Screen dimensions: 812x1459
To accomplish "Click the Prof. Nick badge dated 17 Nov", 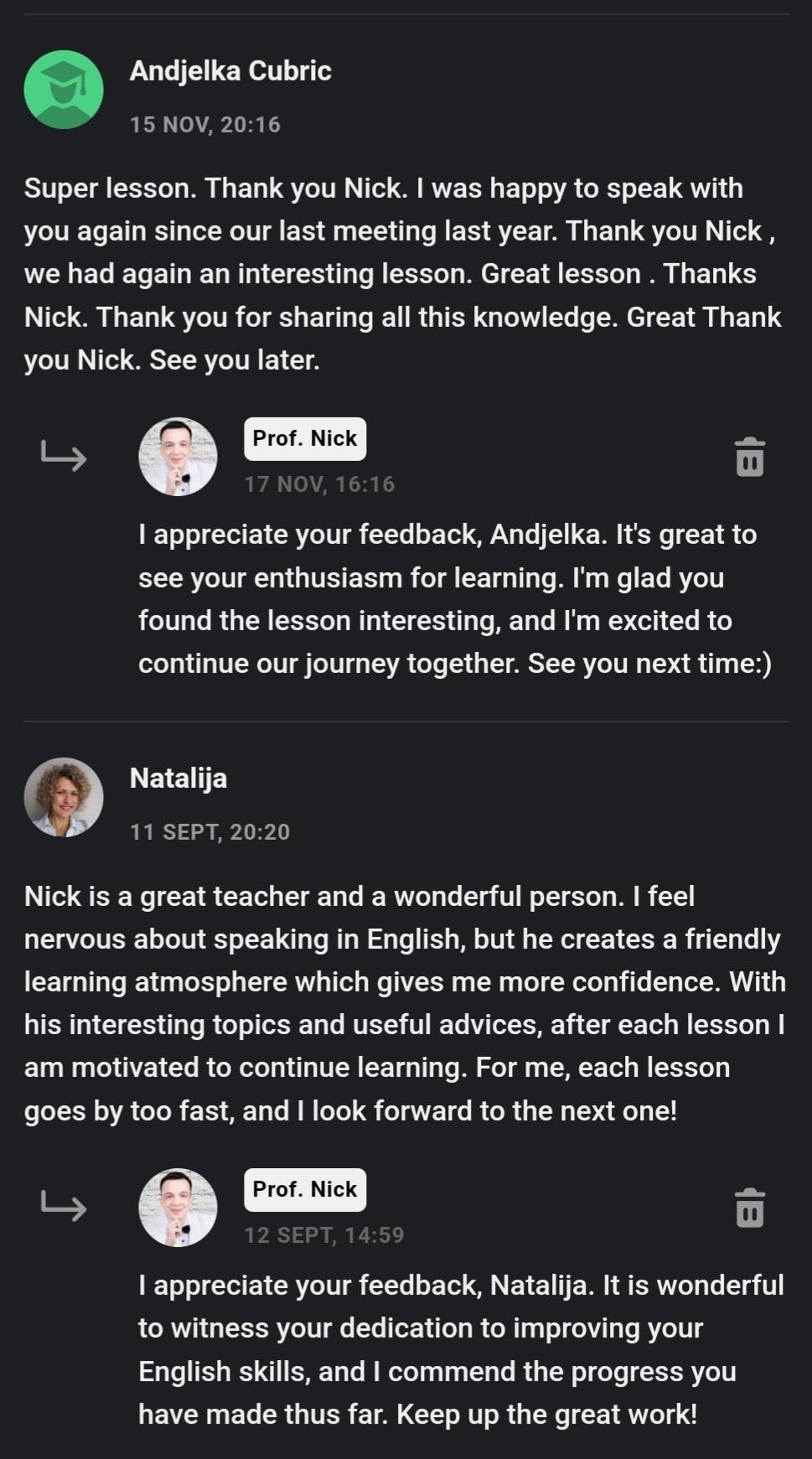I will (305, 438).
